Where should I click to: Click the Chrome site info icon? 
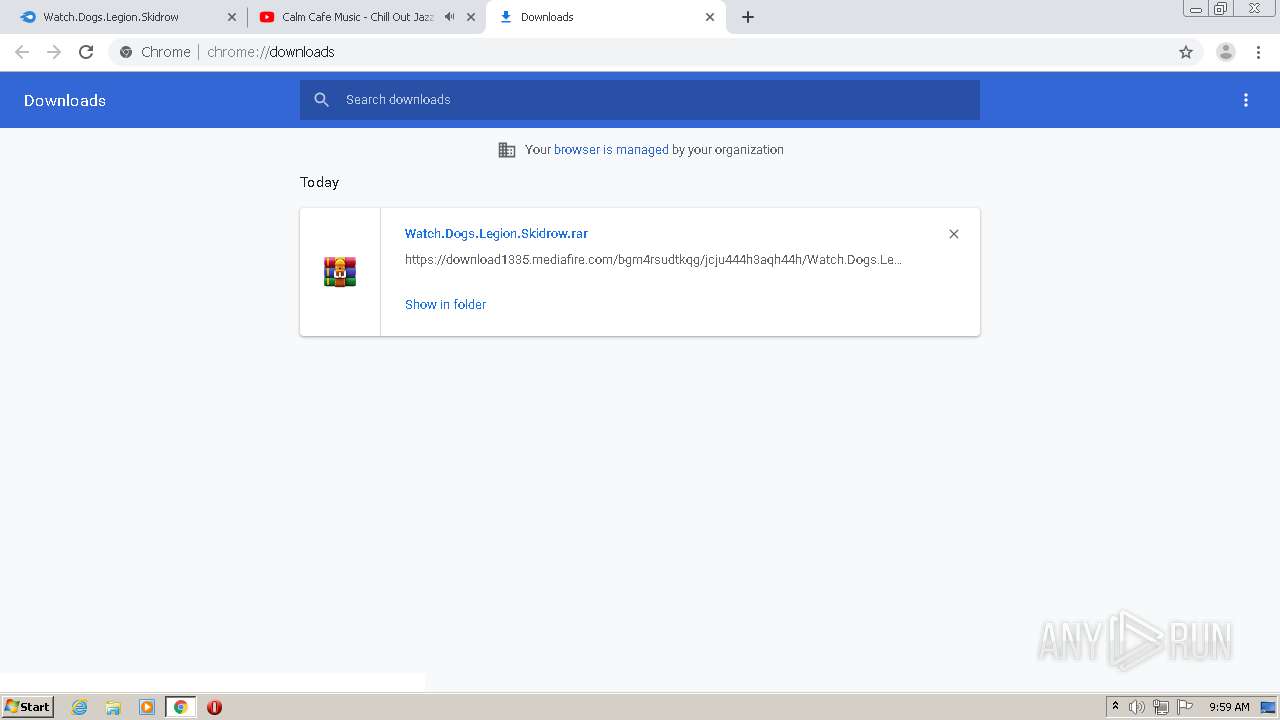pyautogui.click(x=126, y=52)
